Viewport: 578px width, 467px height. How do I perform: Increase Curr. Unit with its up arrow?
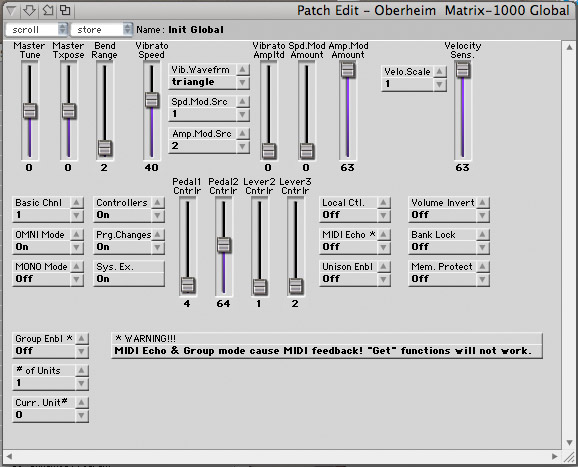(81, 402)
